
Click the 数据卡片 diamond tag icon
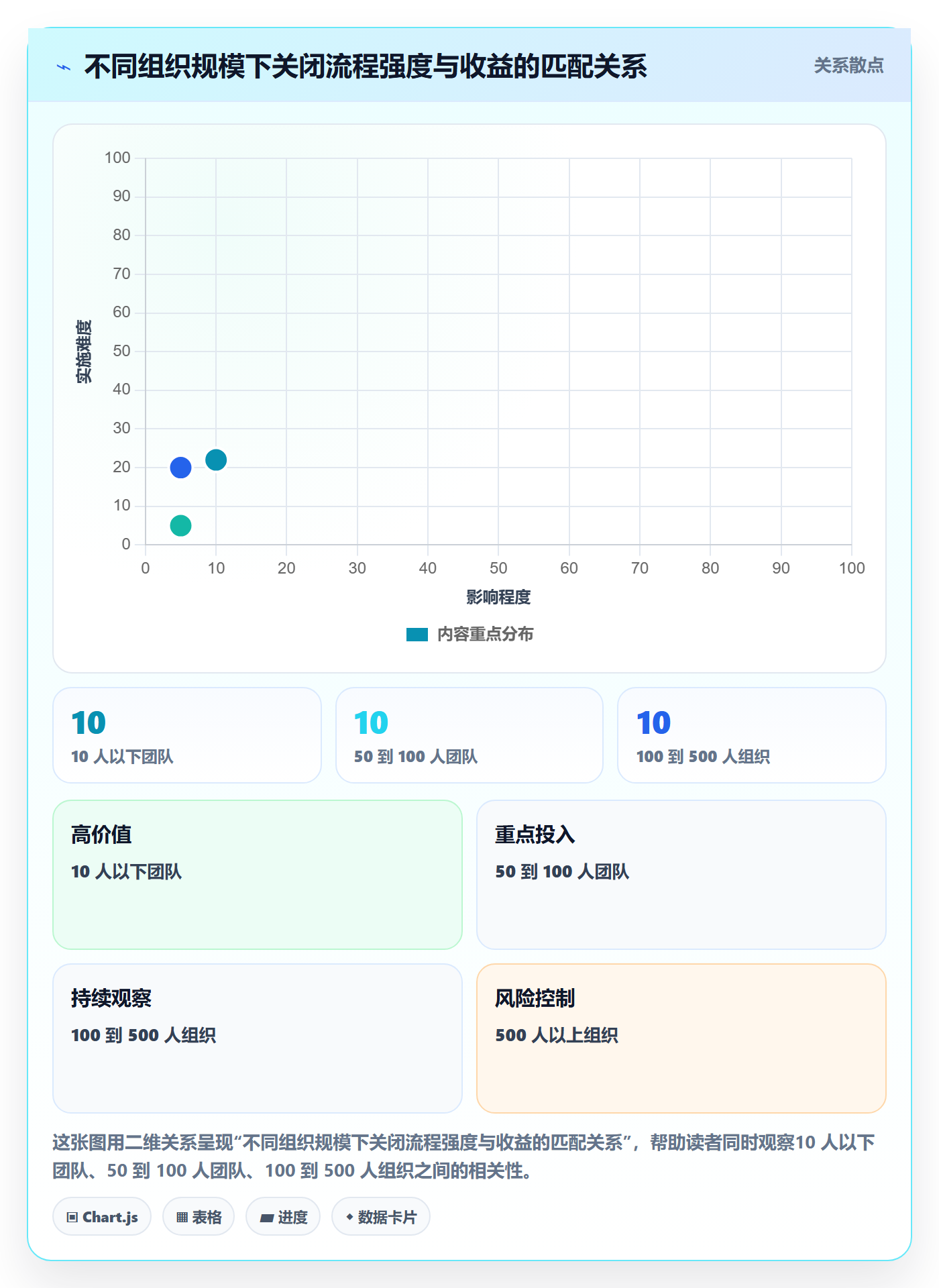(x=349, y=1217)
